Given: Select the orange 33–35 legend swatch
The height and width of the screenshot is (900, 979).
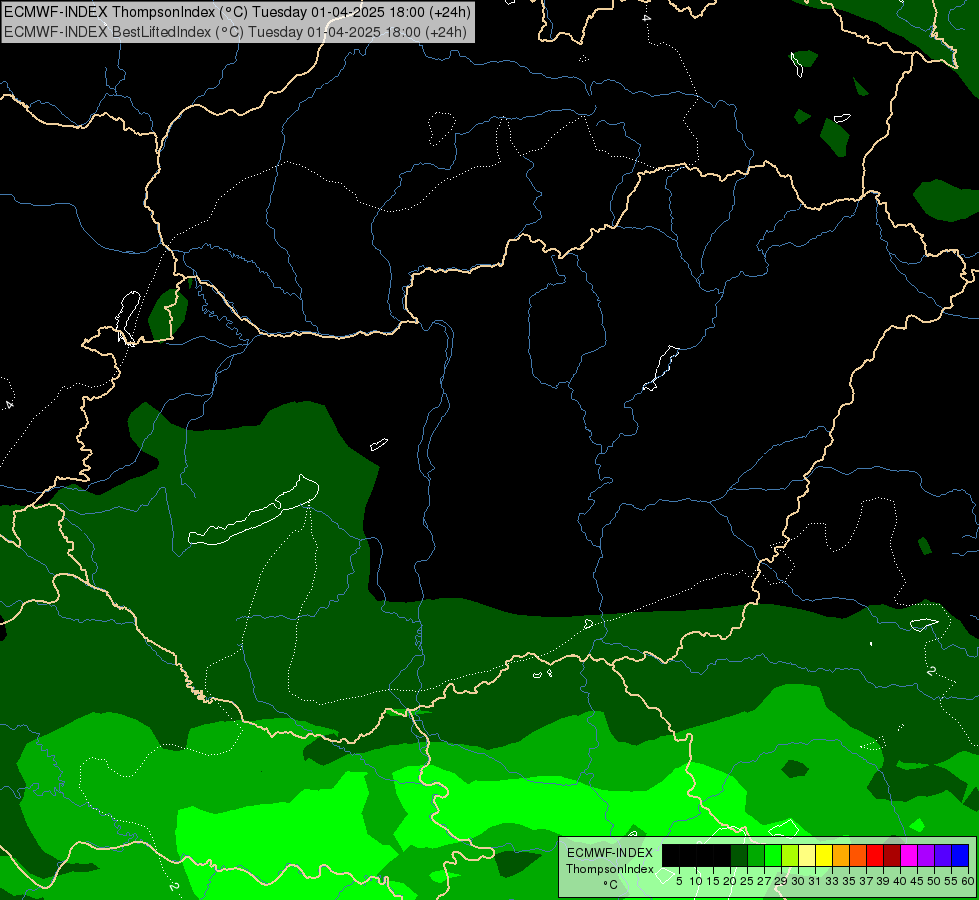Looking at the screenshot, I should 841,855.
